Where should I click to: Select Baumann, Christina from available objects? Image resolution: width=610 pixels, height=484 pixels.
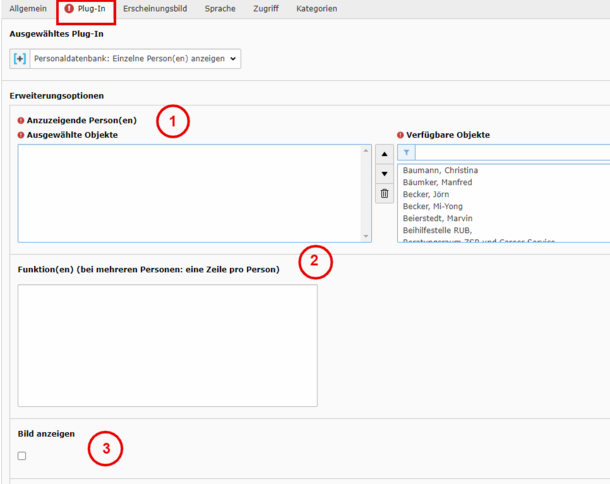[x=440, y=170]
